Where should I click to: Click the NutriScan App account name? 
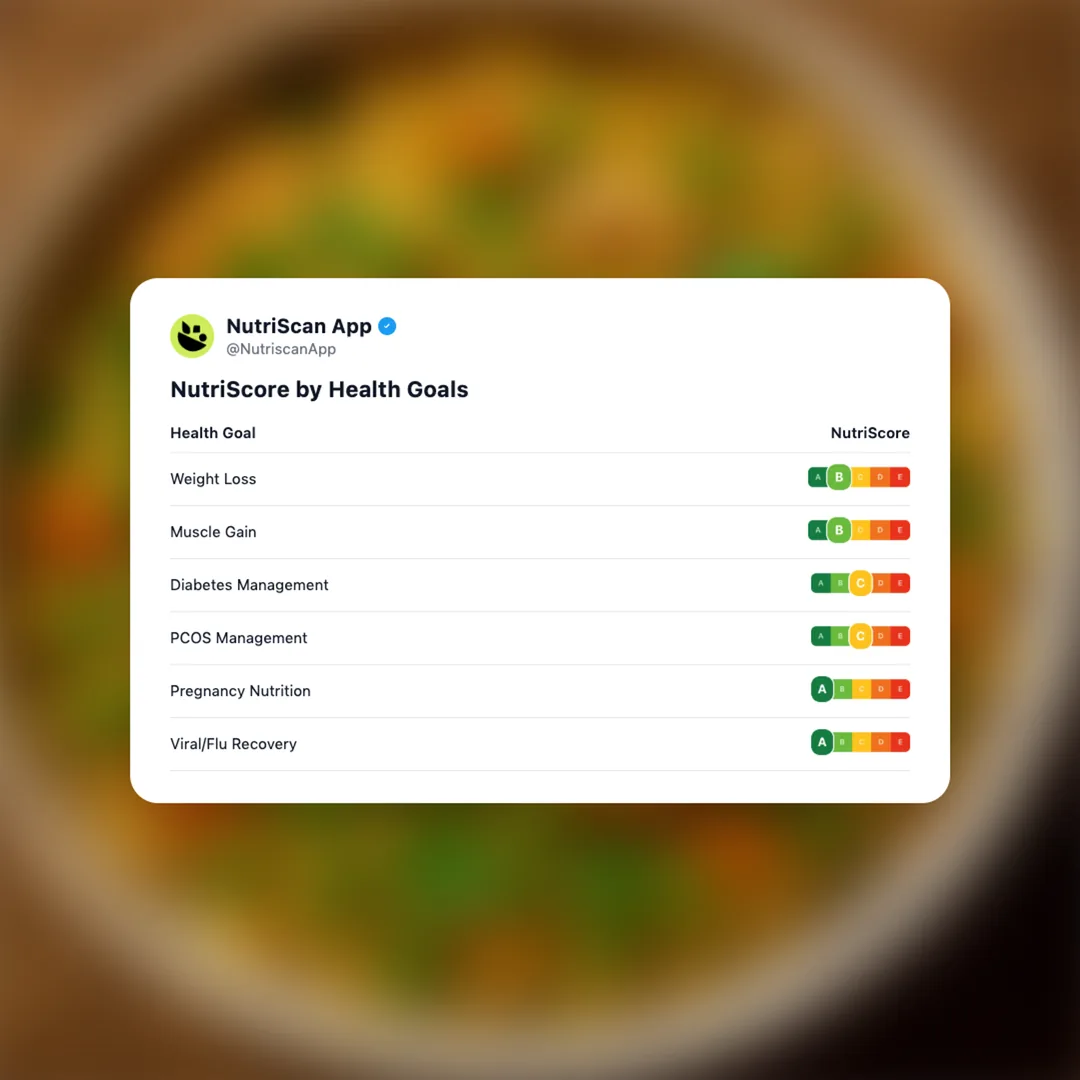click(x=300, y=326)
